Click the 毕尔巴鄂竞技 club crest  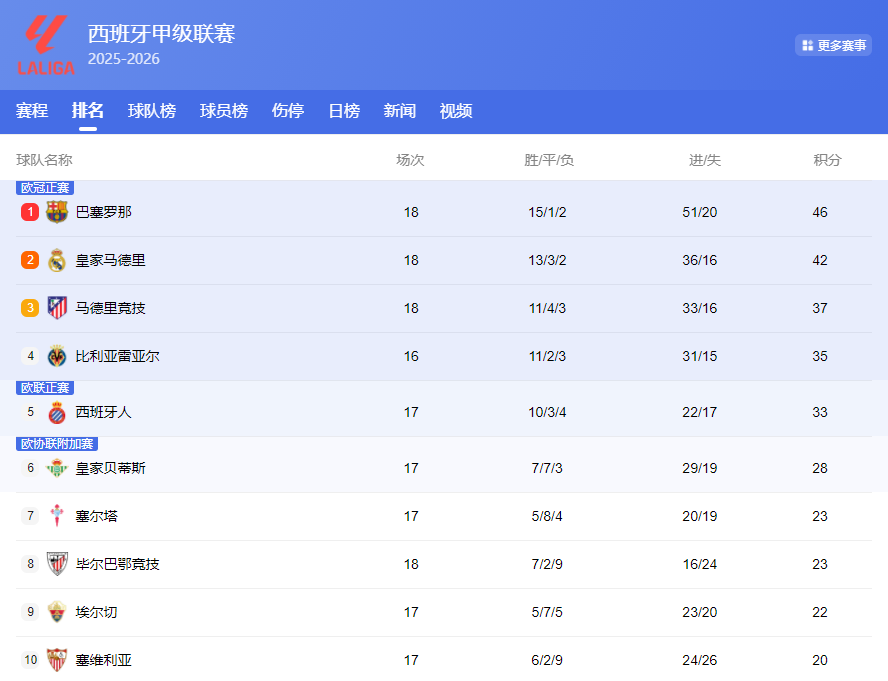57,564
